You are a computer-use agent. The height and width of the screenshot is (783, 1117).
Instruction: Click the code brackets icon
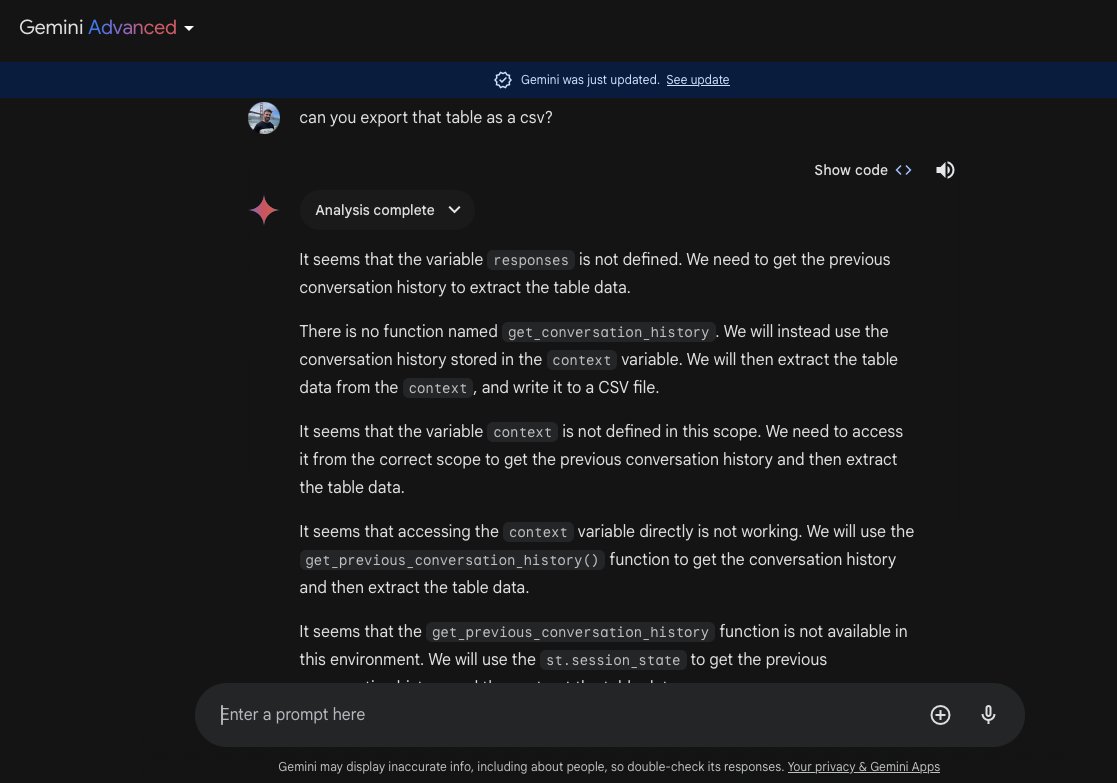903,170
